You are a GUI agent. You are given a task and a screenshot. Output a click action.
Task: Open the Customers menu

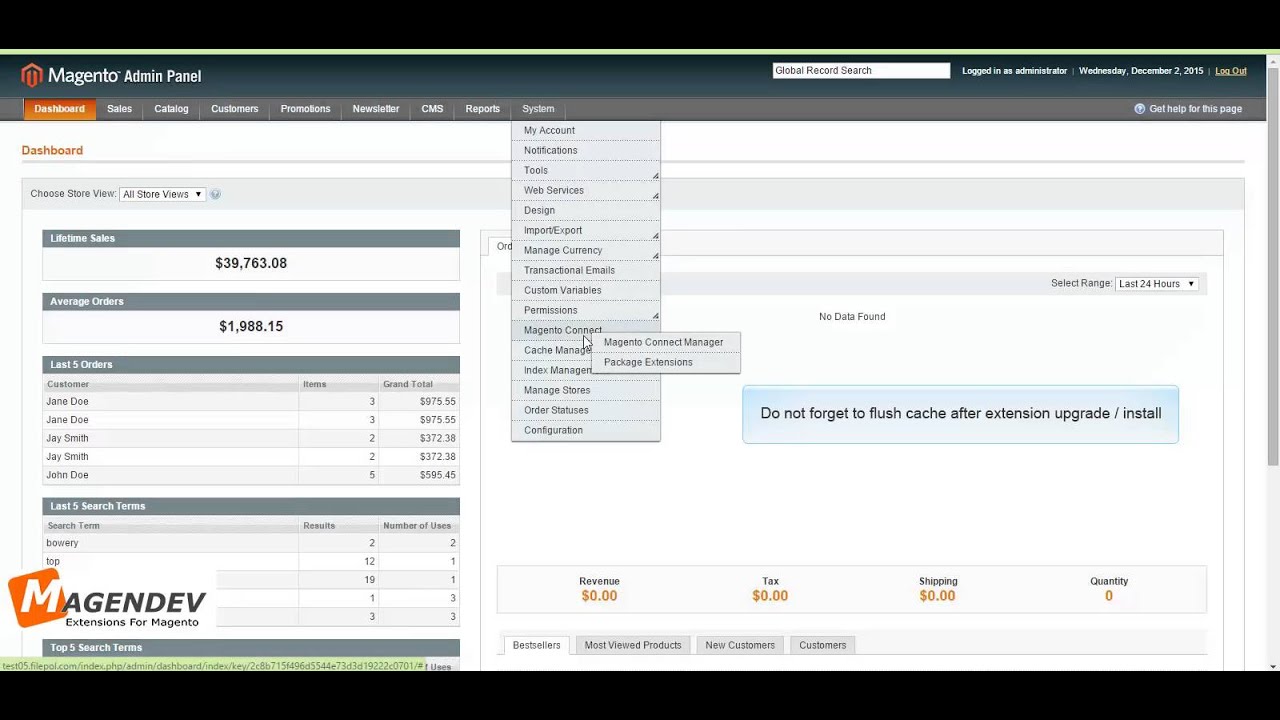point(234,109)
